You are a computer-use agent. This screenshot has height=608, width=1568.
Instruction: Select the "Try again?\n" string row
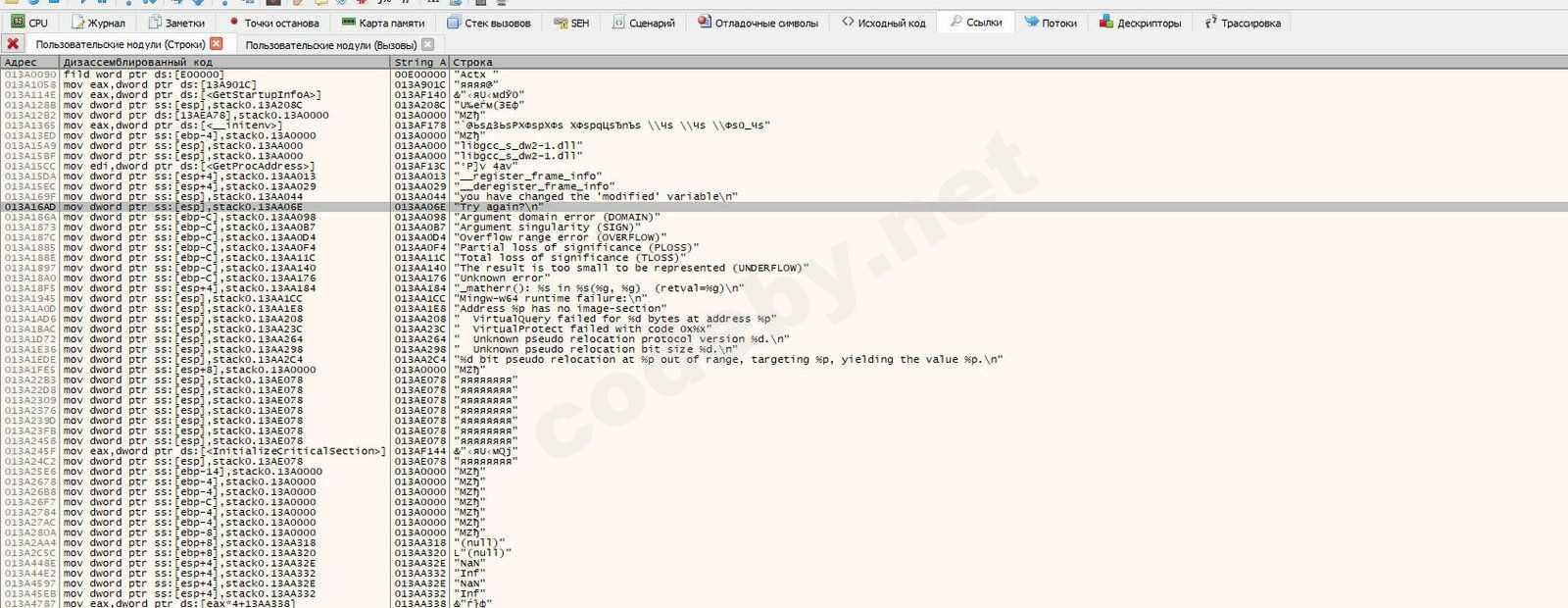click(784, 207)
